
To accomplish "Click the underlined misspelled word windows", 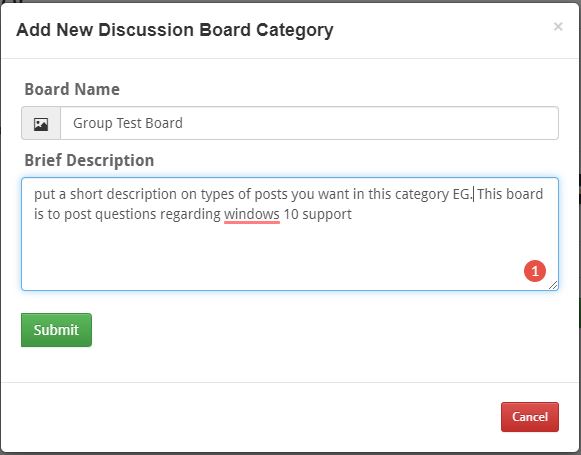I will [252, 215].
